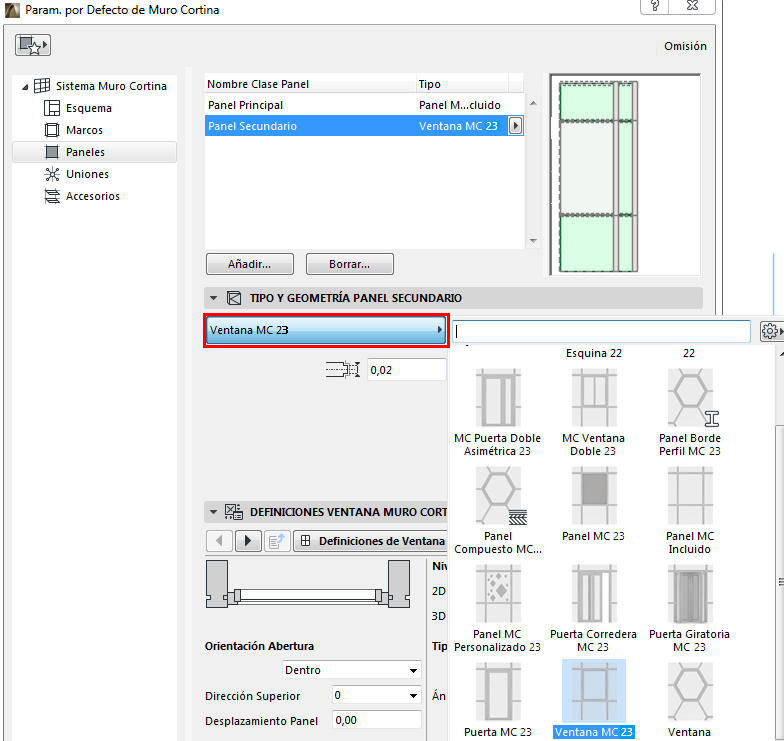Image resolution: width=784 pixels, height=741 pixels.
Task: Open the Dirección Superior dropdown
Action: pos(376,696)
